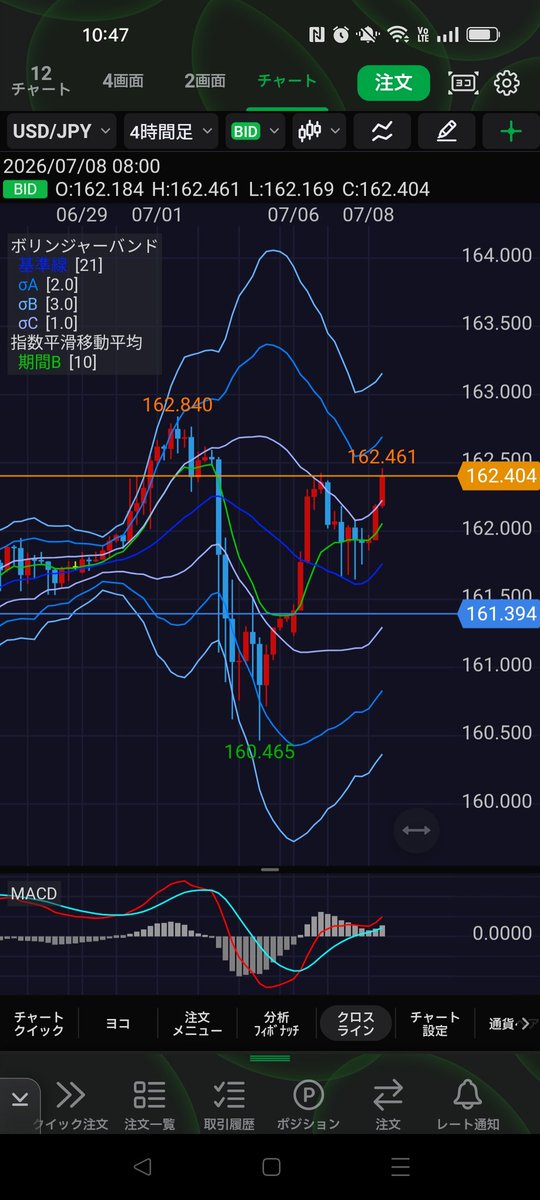This screenshot has width=540, height=1200.
Task: Tap 07/06 date axis label
Action: click(x=293, y=214)
